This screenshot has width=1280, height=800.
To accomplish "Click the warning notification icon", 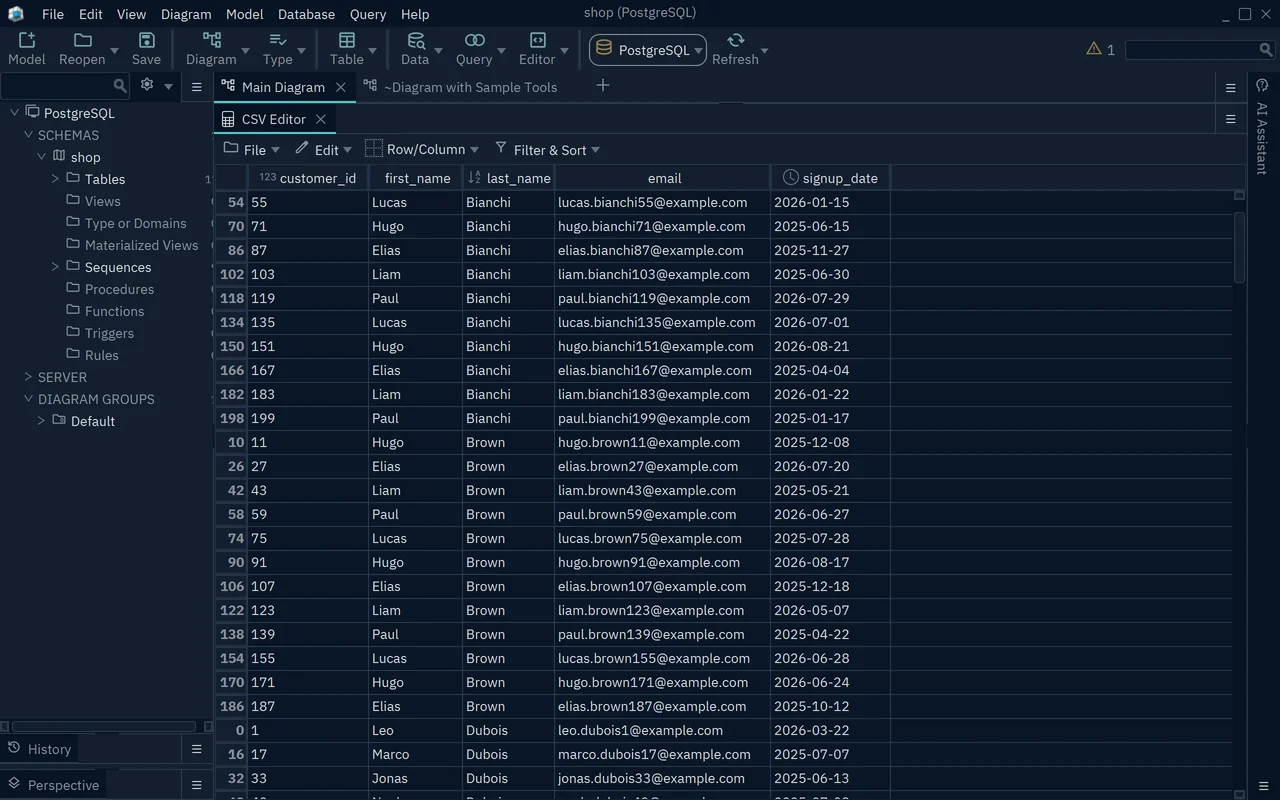I will click(x=1094, y=49).
